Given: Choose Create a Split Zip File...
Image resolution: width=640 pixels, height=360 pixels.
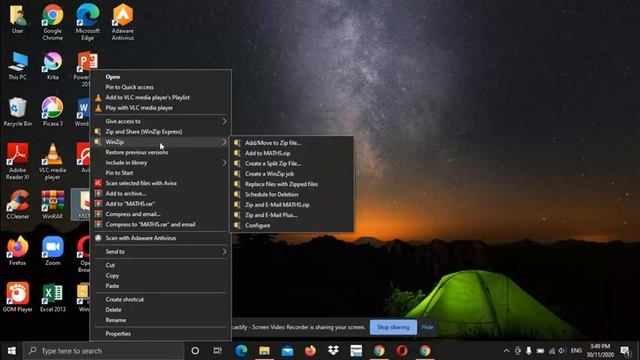Looking at the screenshot, I should pos(292,163).
